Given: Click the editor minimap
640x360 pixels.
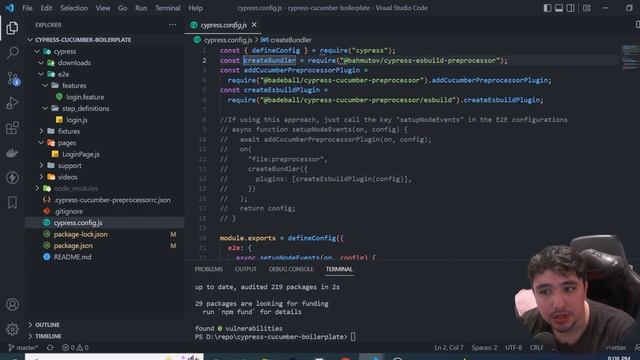Looking at the screenshot, I should click(x=630, y=57).
